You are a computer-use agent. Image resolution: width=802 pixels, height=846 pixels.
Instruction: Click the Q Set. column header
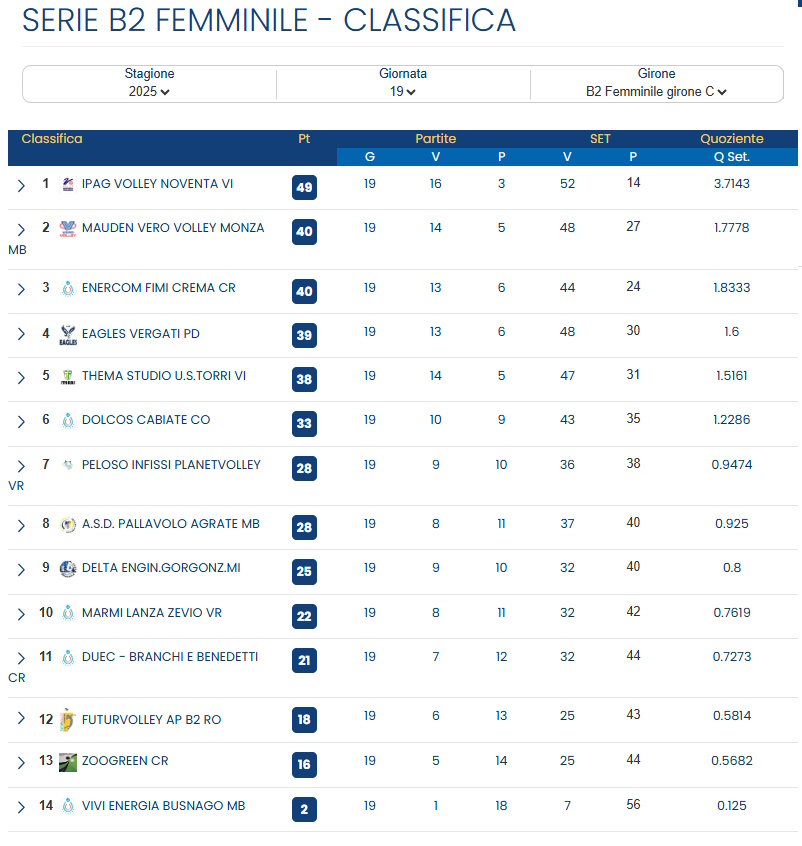[731, 157]
